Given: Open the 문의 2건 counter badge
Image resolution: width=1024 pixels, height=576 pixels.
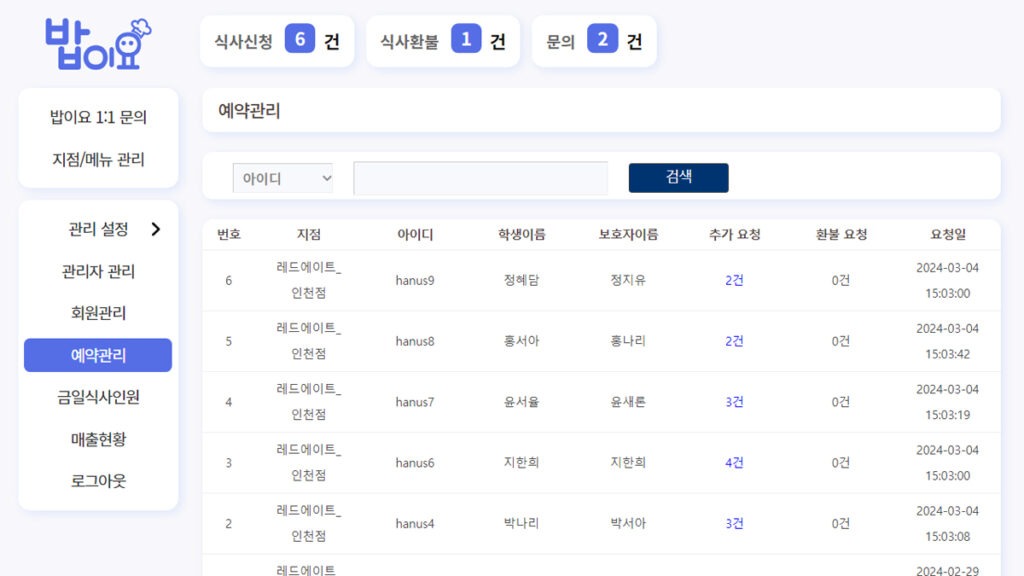Looking at the screenshot, I should click(594, 41).
